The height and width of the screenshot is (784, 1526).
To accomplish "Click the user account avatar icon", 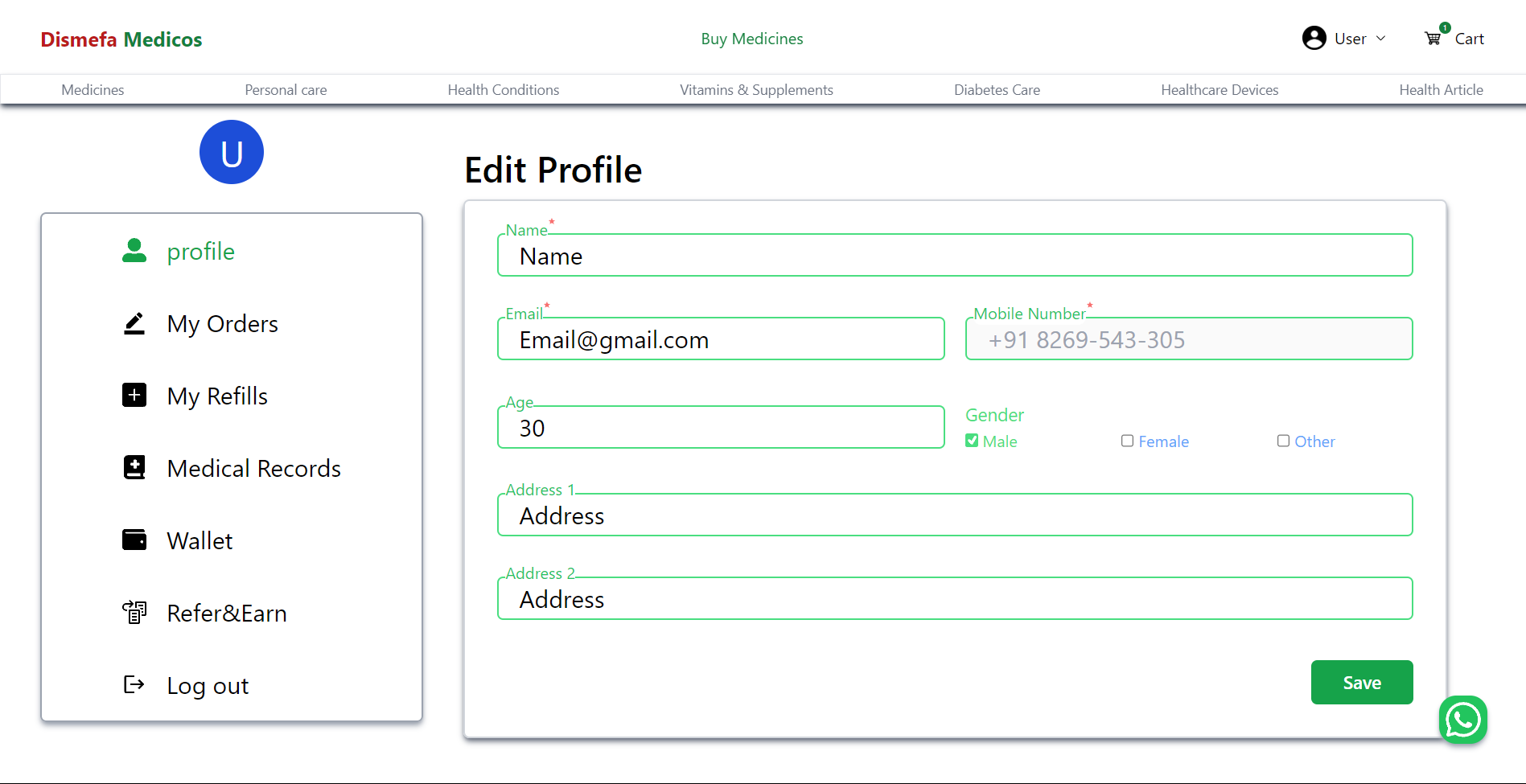I will pyautogui.click(x=1314, y=38).
